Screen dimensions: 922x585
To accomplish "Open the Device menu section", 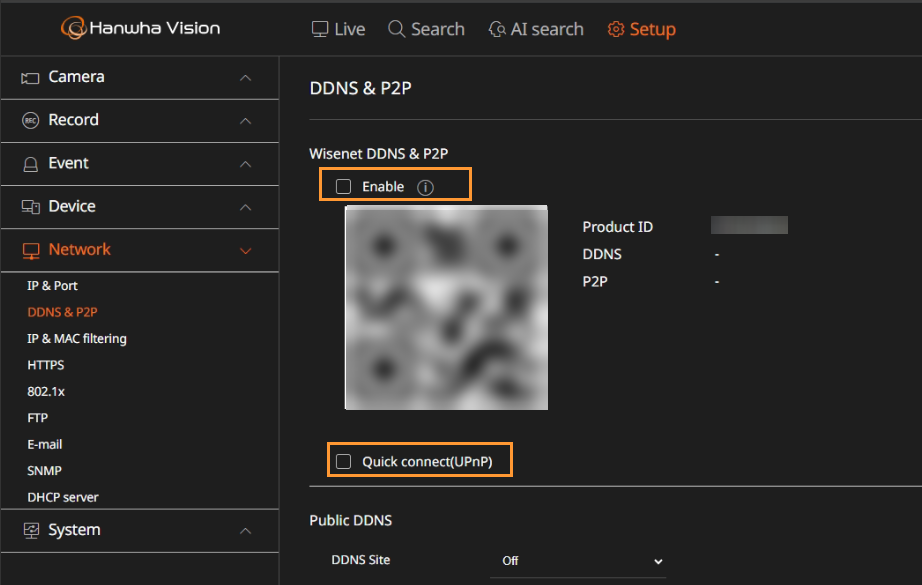I will tap(140, 207).
